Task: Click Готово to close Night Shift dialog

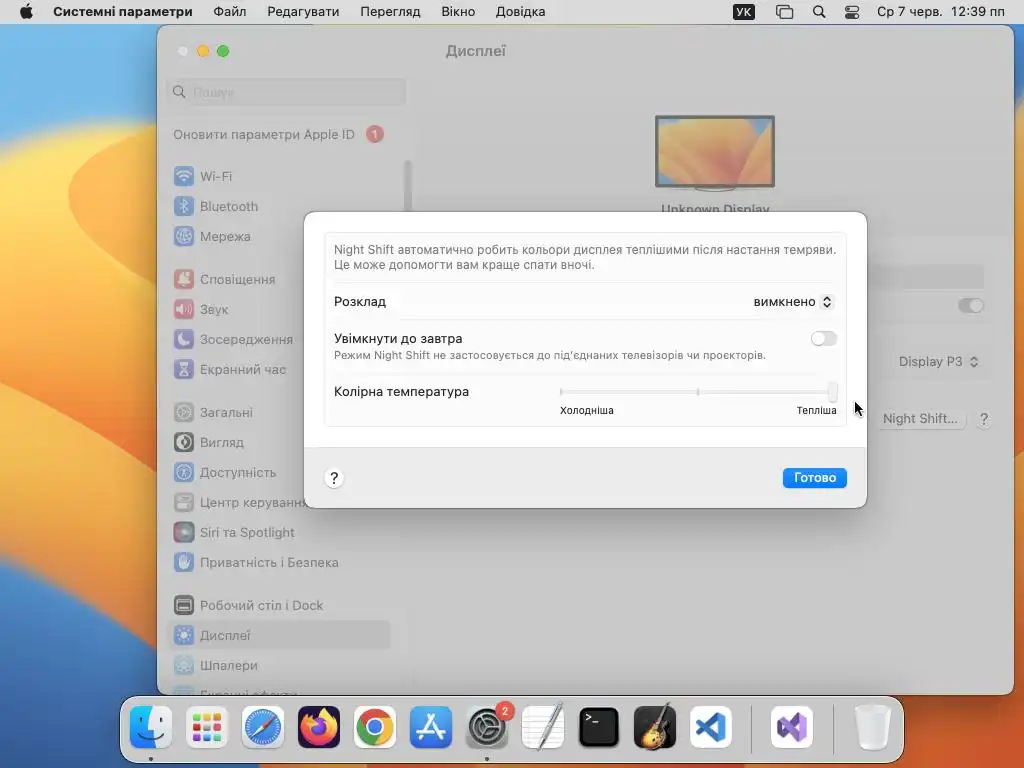Action: click(x=814, y=477)
